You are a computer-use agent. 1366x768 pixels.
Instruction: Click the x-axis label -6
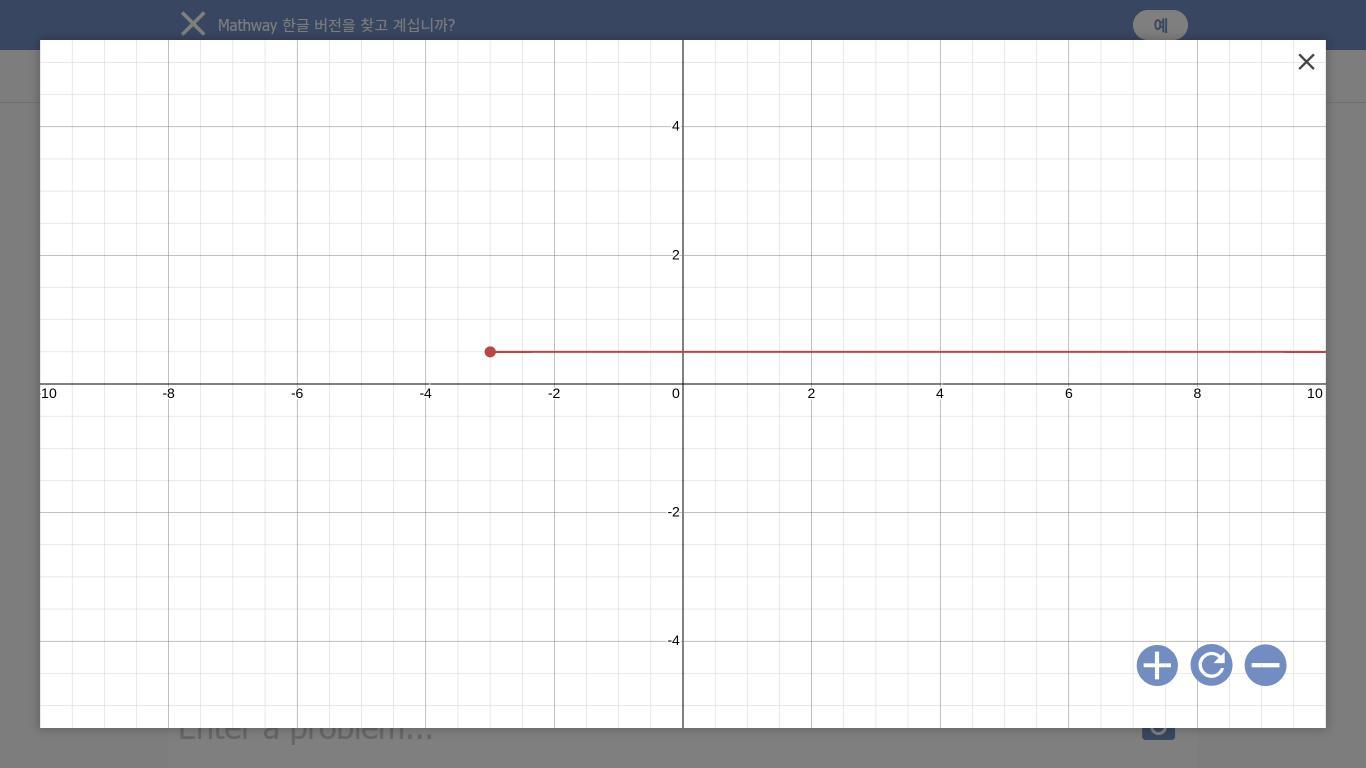pos(297,394)
